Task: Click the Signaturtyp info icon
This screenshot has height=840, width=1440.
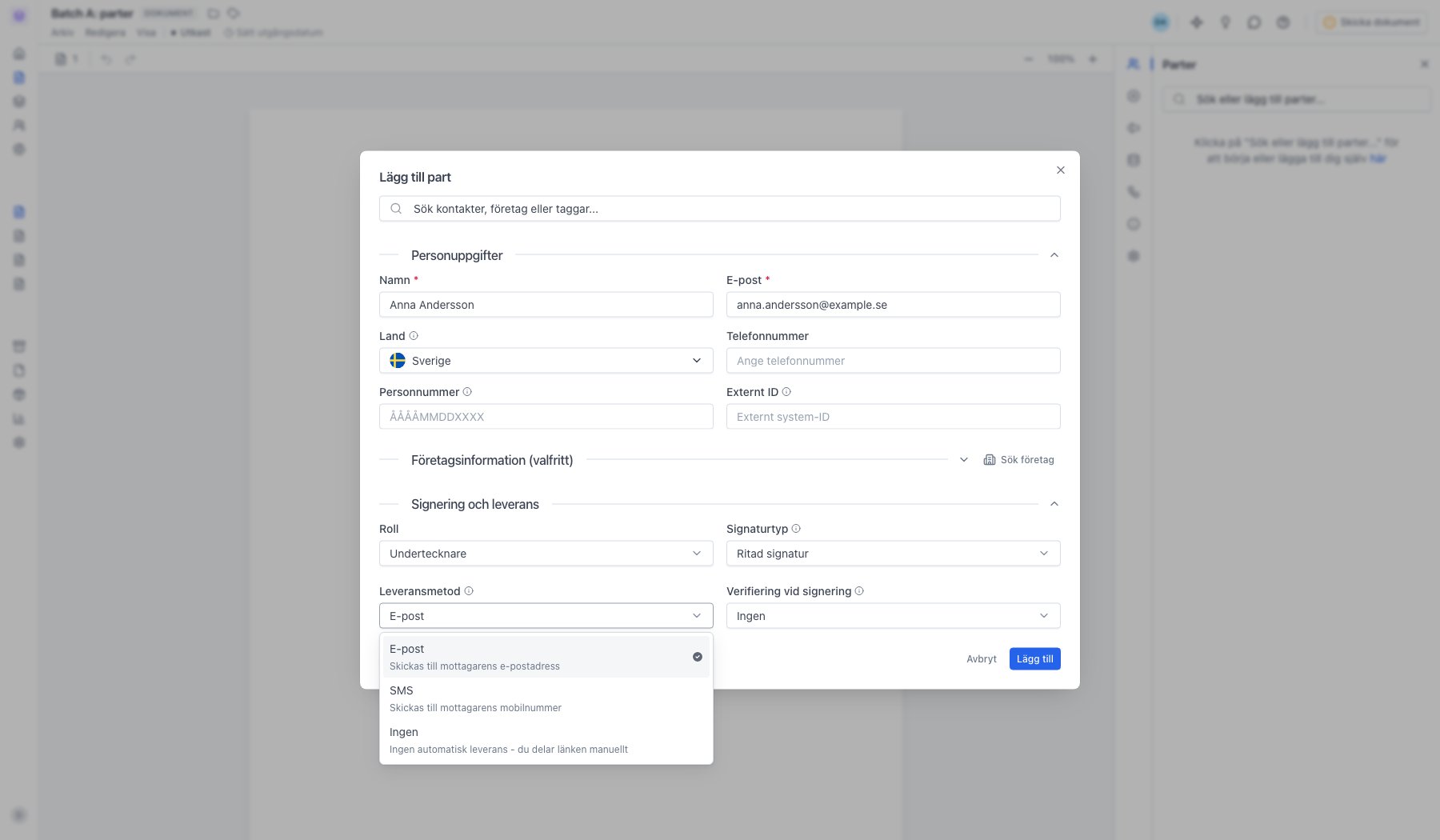Action: point(796,529)
